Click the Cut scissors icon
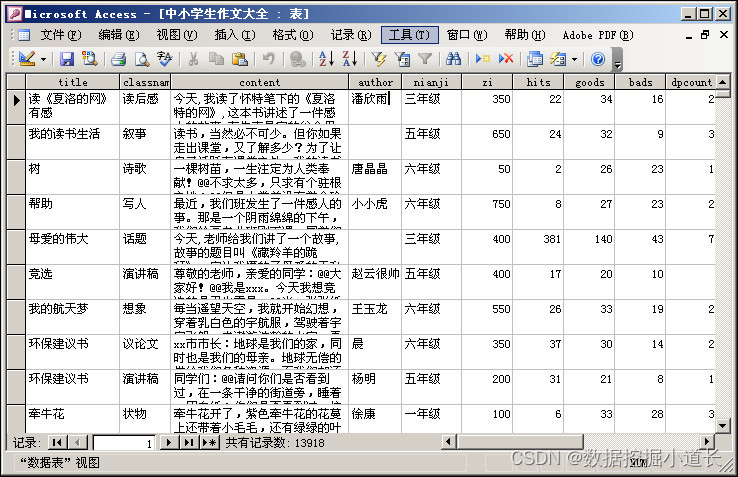 point(193,59)
